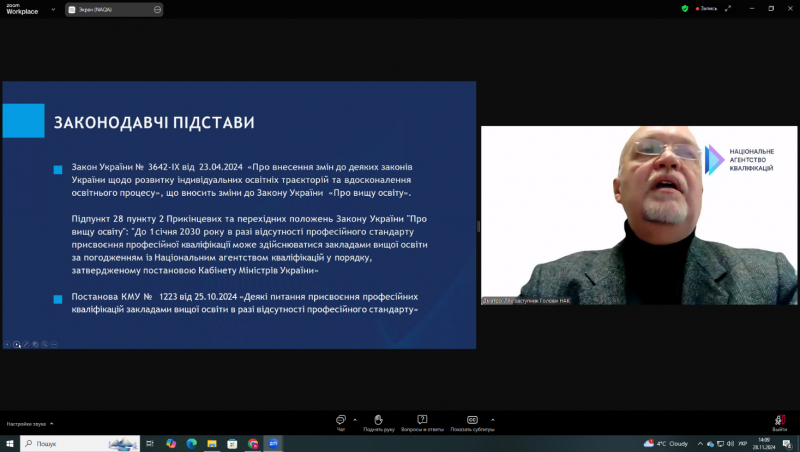Image resolution: width=800 pixels, height=452 pixels.
Task: Open the Windows Start menu
Action: (x=9, y=443)
